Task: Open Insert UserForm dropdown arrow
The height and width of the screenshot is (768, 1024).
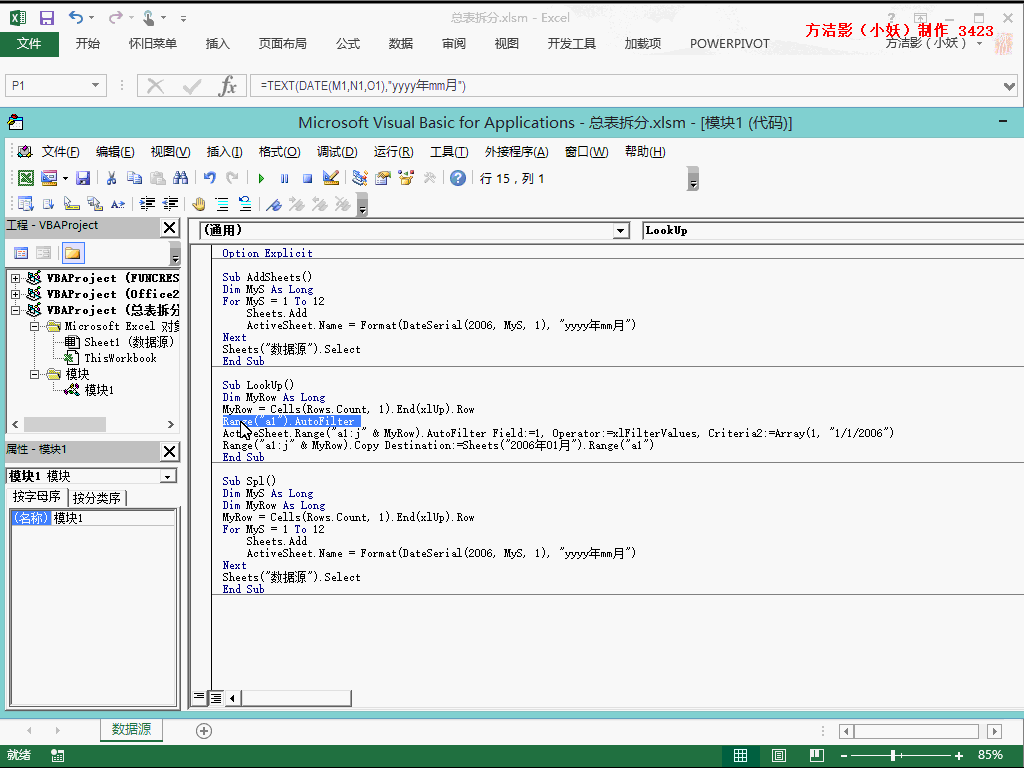Action: click(65, 178)
